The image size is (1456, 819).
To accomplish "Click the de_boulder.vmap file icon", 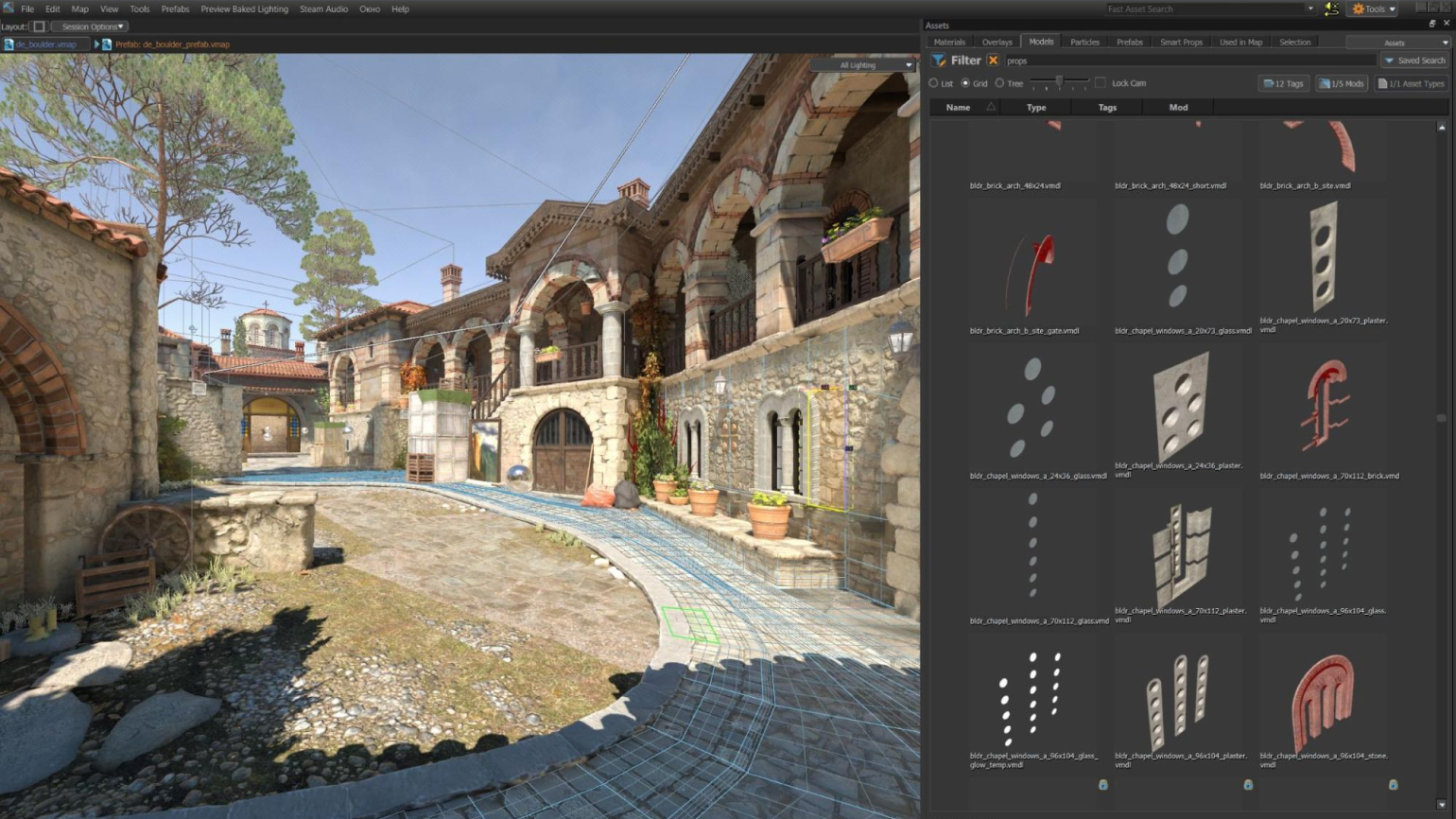I will pyautogui.click(x=9, y=44).
